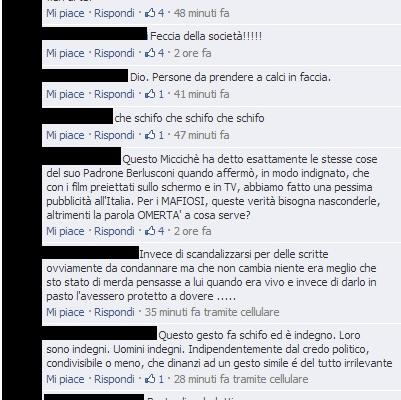
Task: Click Mi piace under the Miccichè Berlusconi comment
Action: click(65, 231)
